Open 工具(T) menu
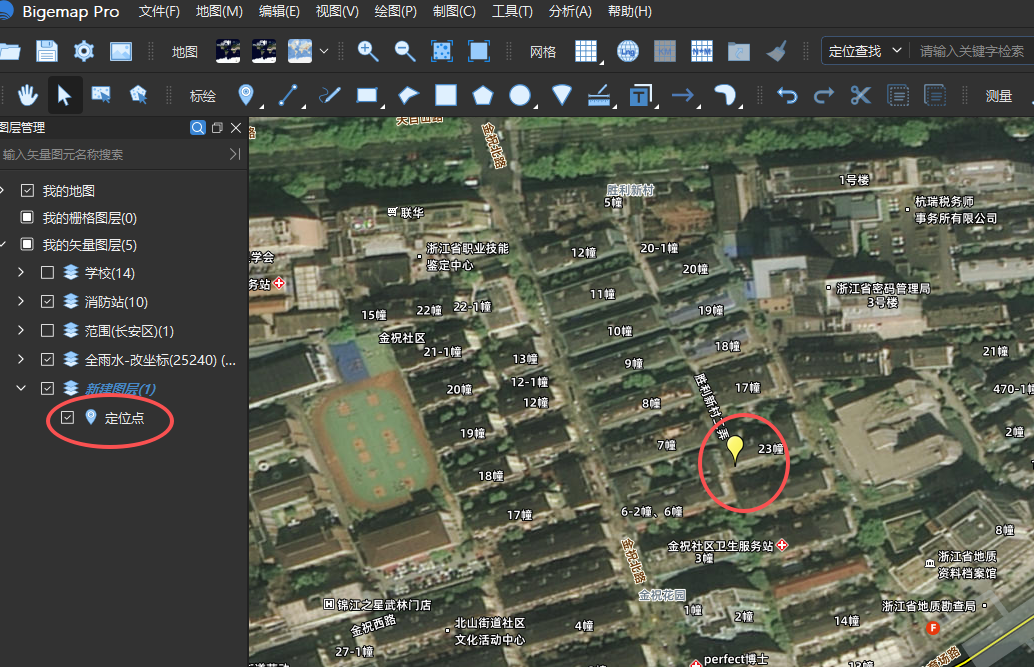The height and width of the screenshot is (667, 1034). (x=512, y=12)
